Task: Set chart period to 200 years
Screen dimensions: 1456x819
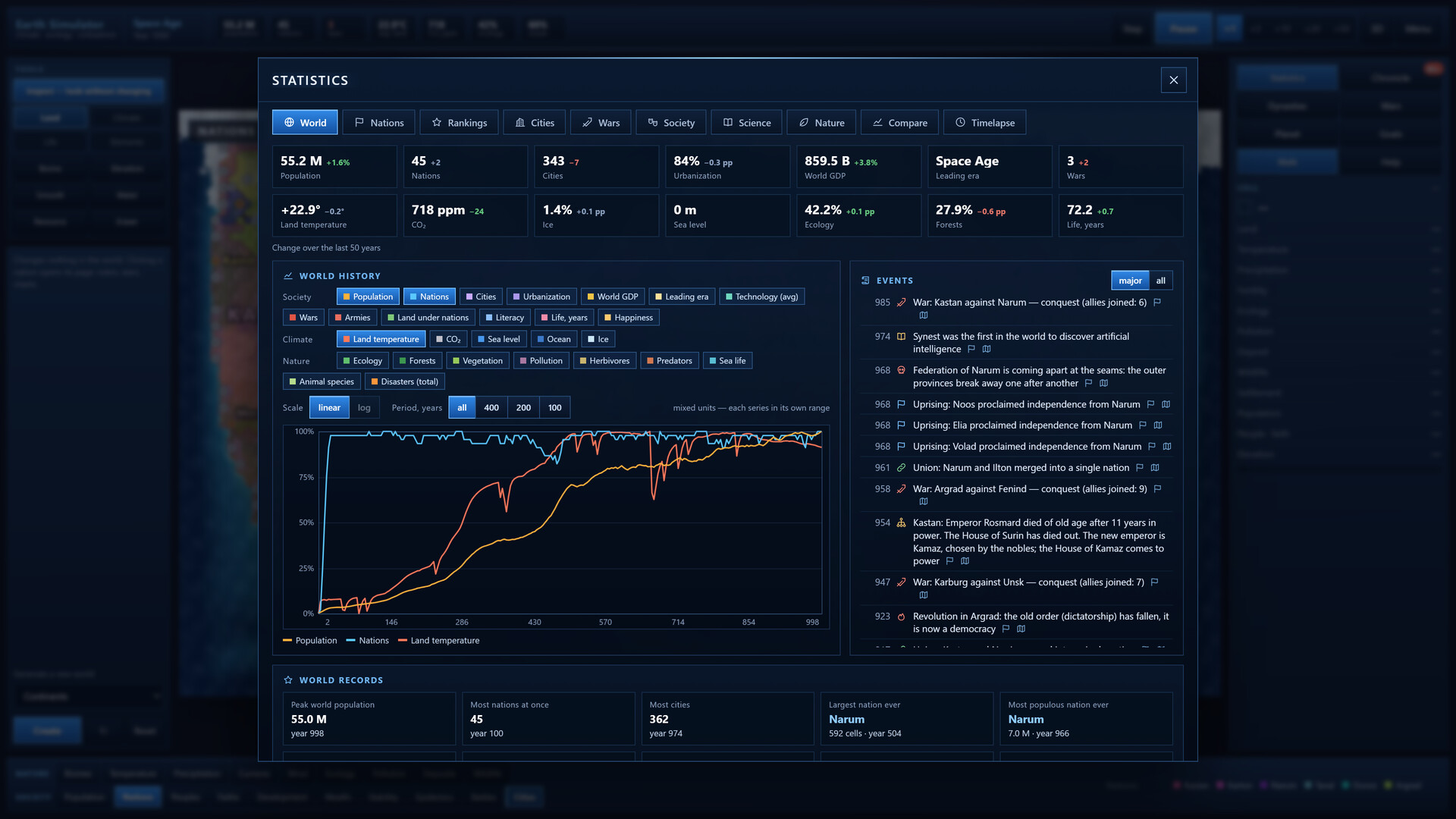Action: click(x=523, y=407)
